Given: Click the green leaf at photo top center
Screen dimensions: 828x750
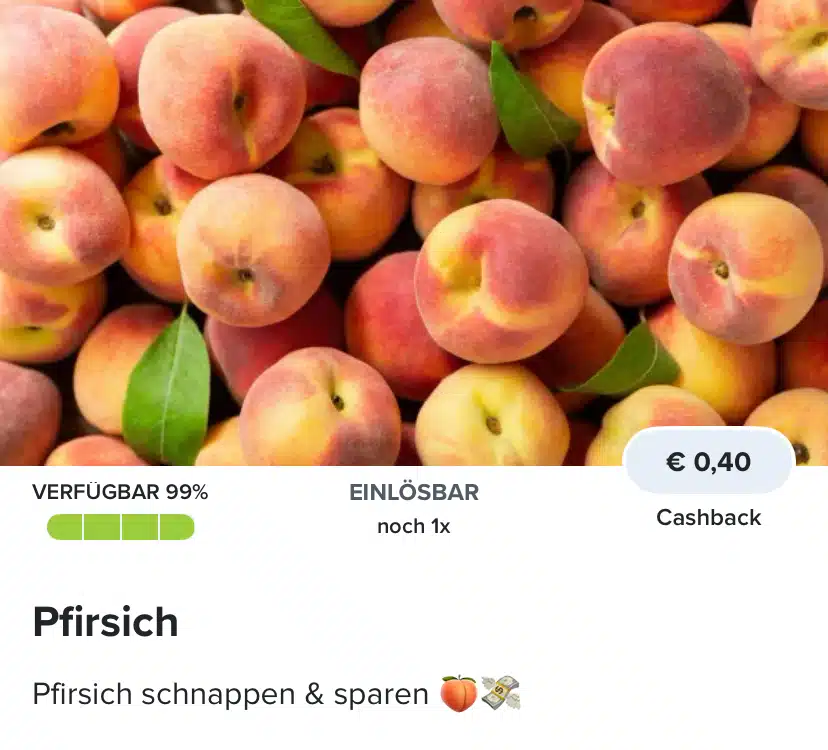Looking at the screenshot, I should [x=300, y=35].
